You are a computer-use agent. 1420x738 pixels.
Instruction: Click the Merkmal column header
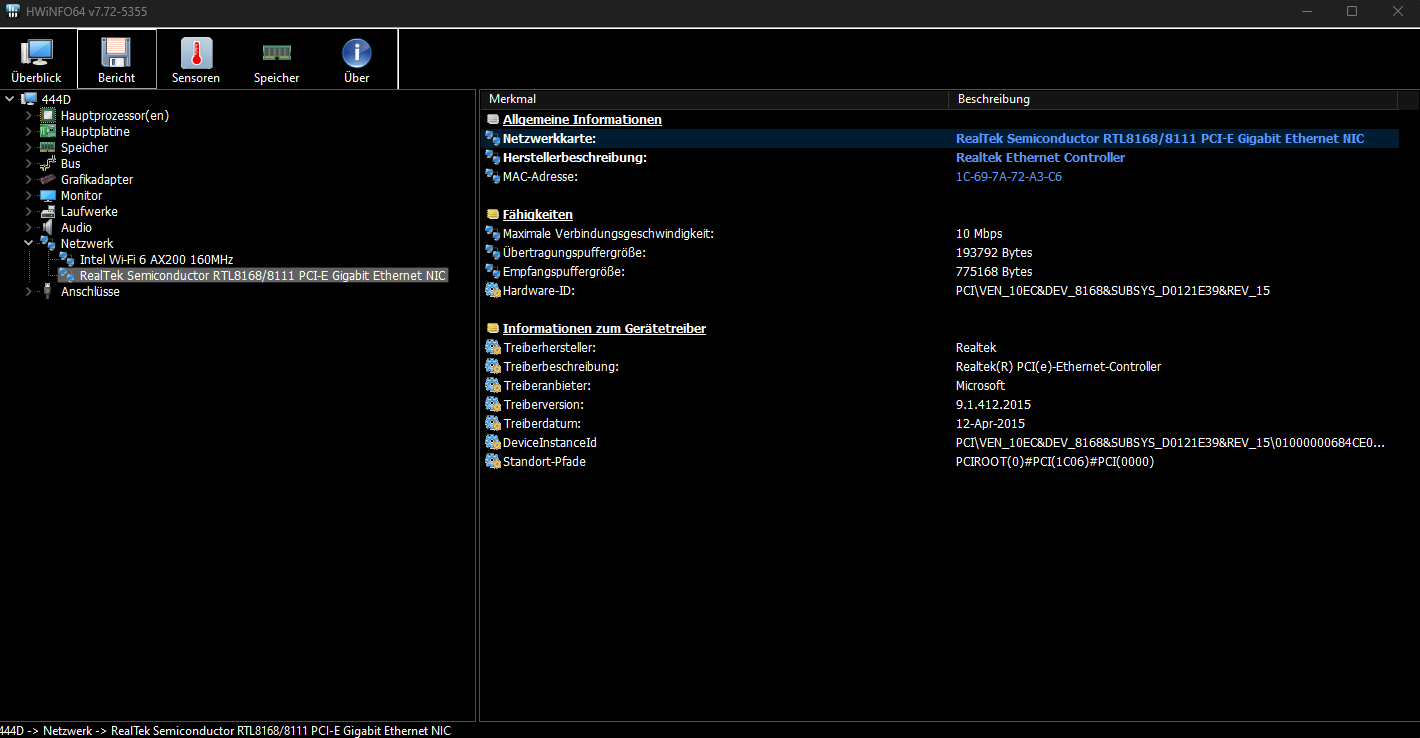(714, 99)
